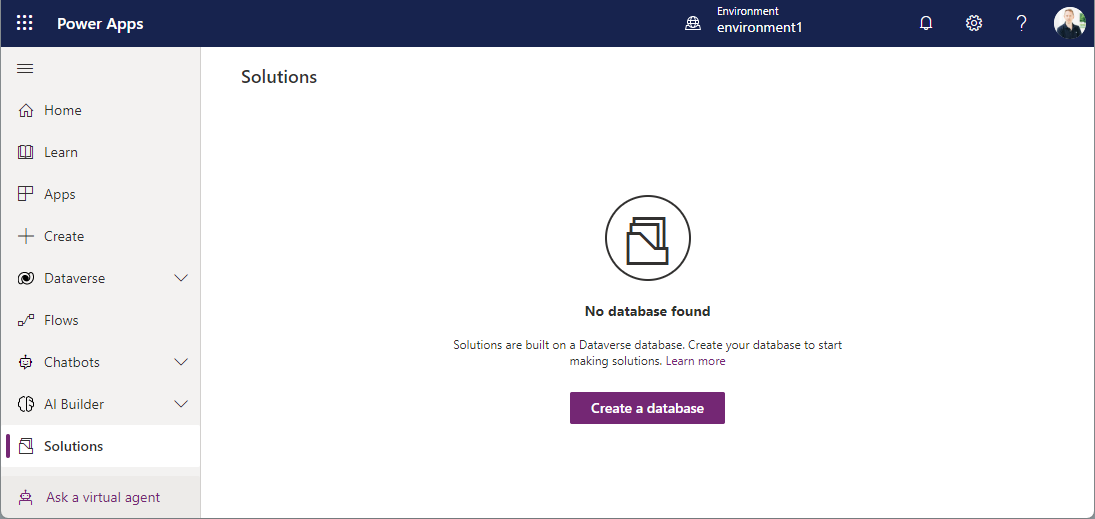1095x519 pixels.
Task: Click the virtual agent bot icon
Action: click(26, 497)
